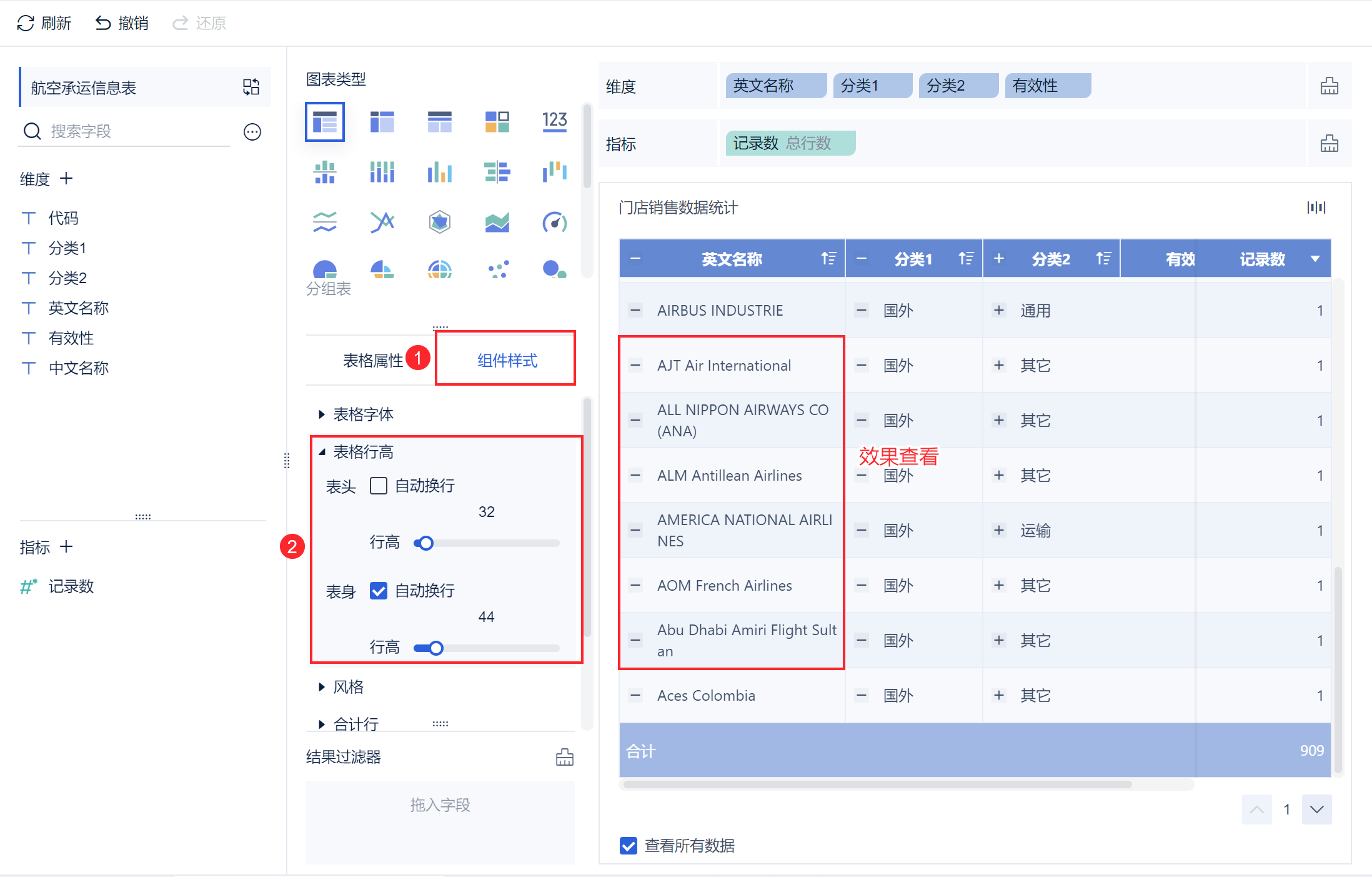Open the 记录数 总行数 metric tag

[x=790, y=143]
